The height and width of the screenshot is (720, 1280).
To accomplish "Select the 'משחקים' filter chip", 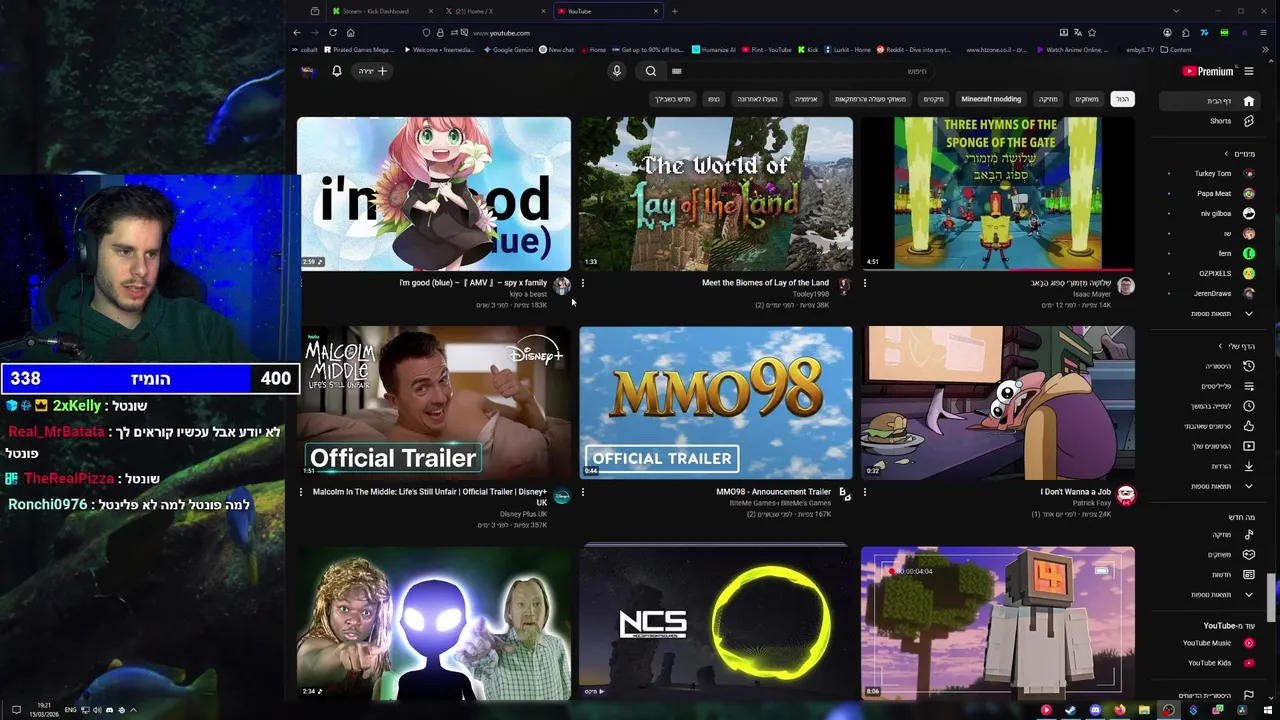I will 1086,99.
